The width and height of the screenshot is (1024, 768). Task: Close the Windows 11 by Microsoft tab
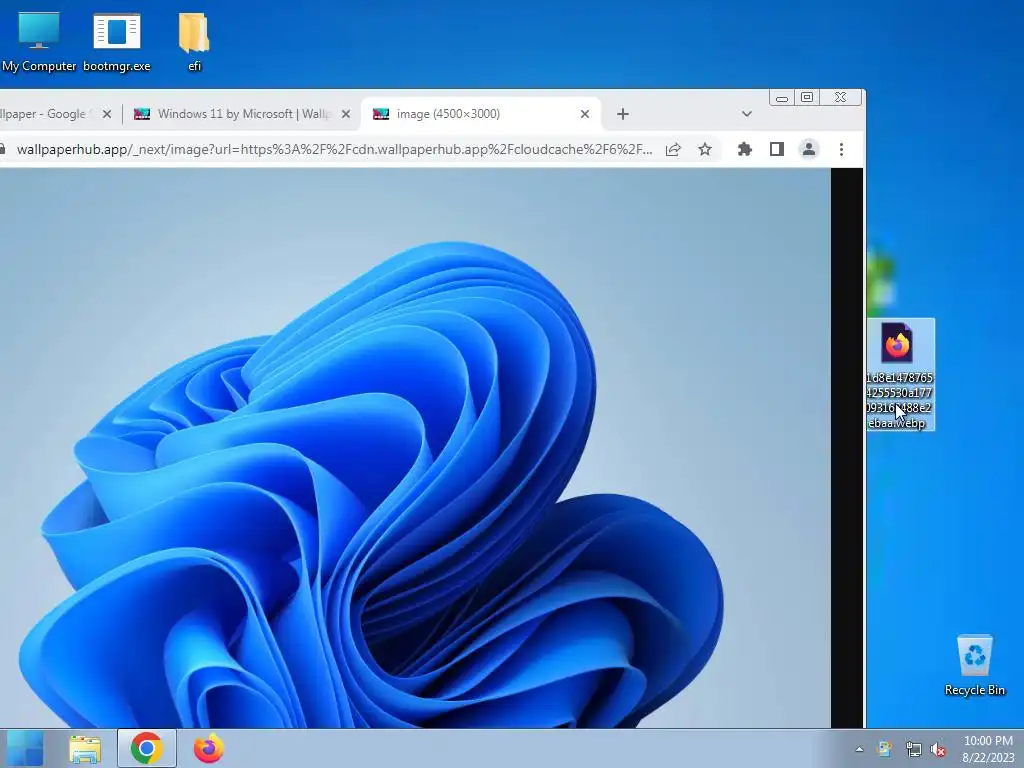pyautogui.click(x=346, y=114)
